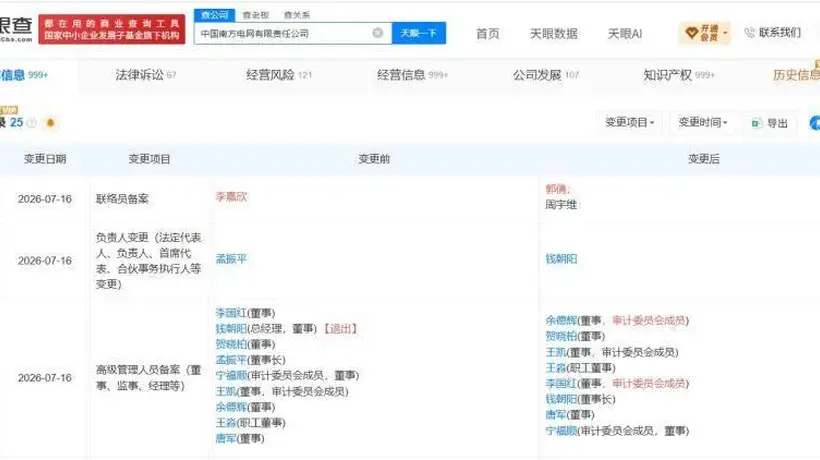Open the 历史信息 tab
The width and height of the screenshot is (820, 460).
pyautogui.click(x=796, y=75)
